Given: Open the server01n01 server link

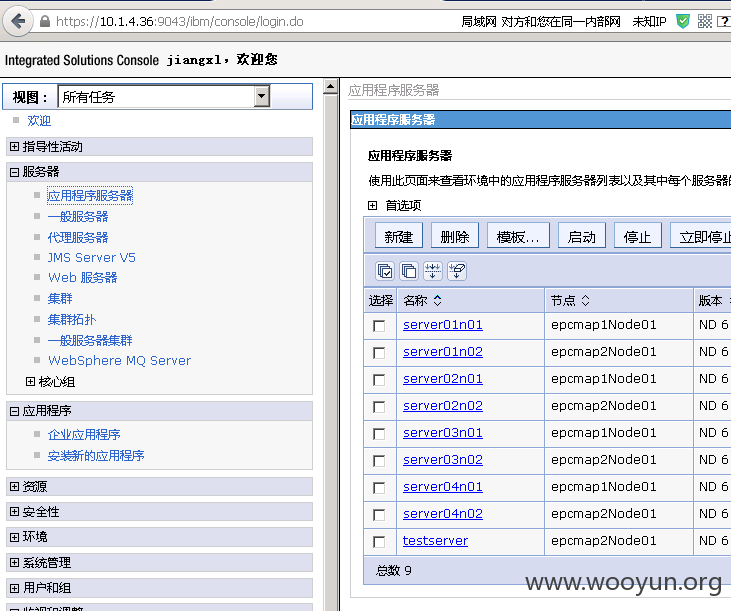Looking at the screenshot, I should [x=443, y=325].
